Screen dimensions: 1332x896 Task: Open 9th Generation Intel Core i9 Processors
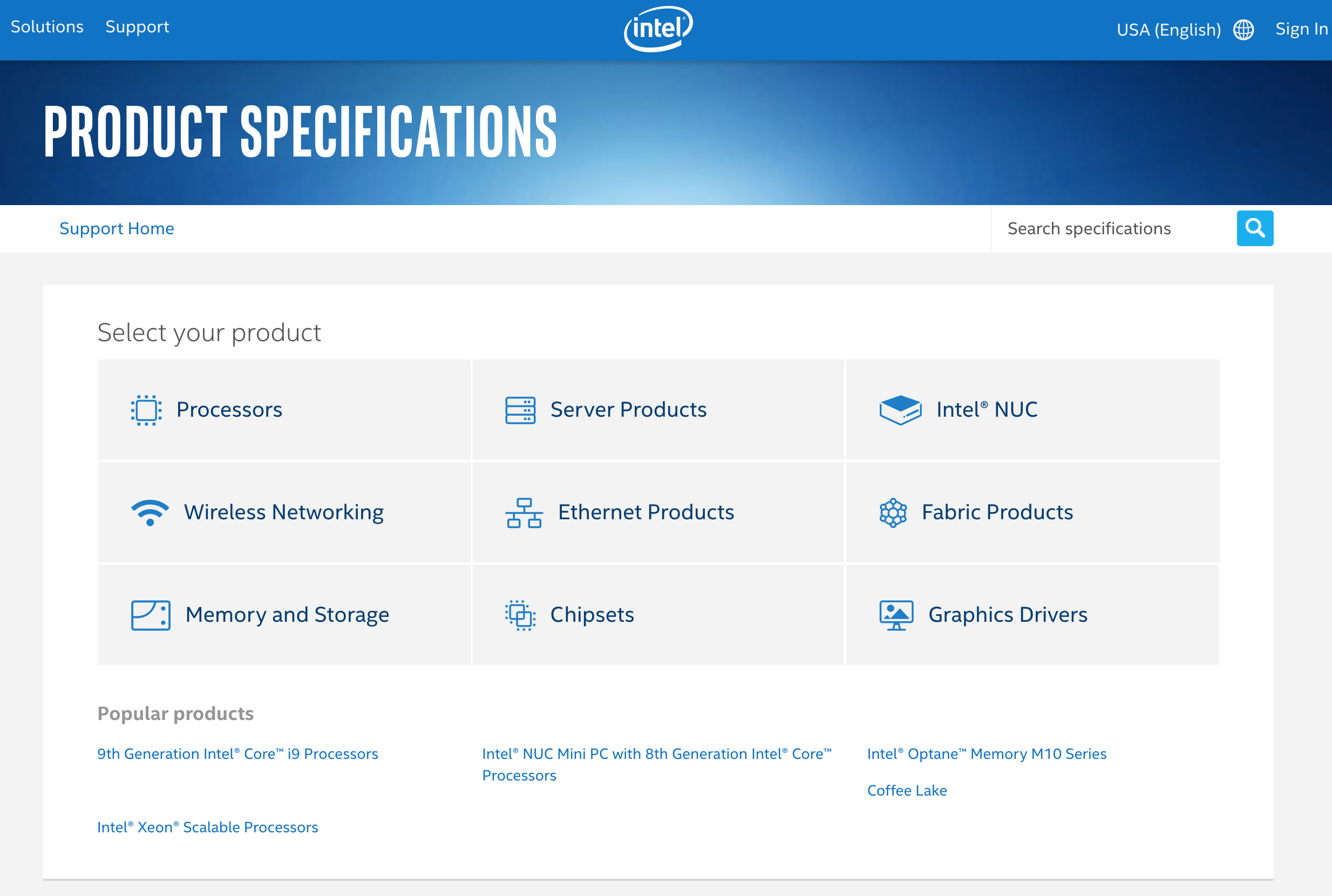[237, 753]
